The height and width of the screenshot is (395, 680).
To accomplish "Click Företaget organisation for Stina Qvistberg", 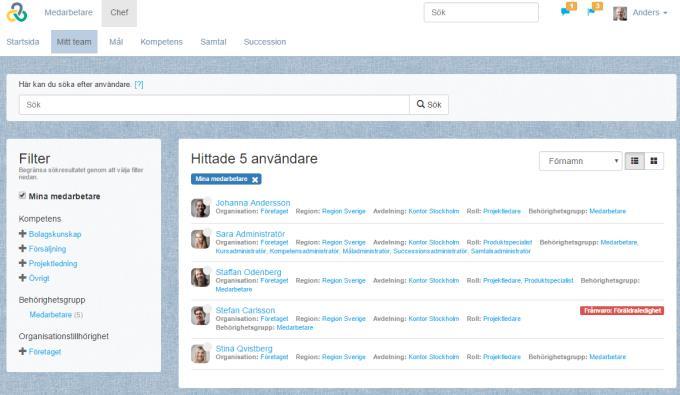I will [274, 357].
